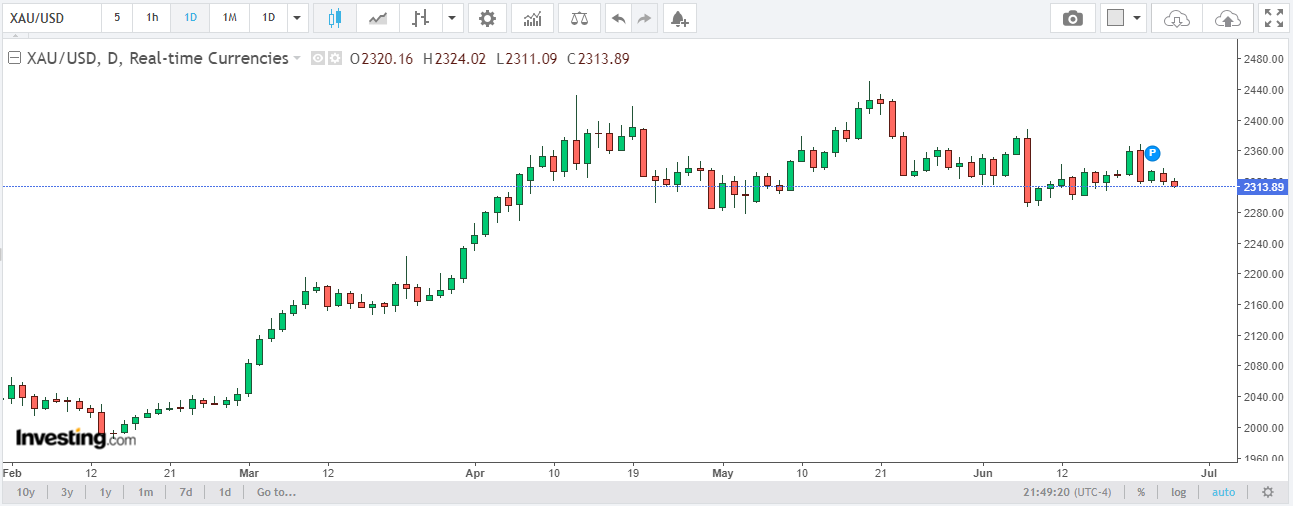Redo the chart action
Image resolution: width=1293 pixels, height=506 pixels.
point(645,18)
